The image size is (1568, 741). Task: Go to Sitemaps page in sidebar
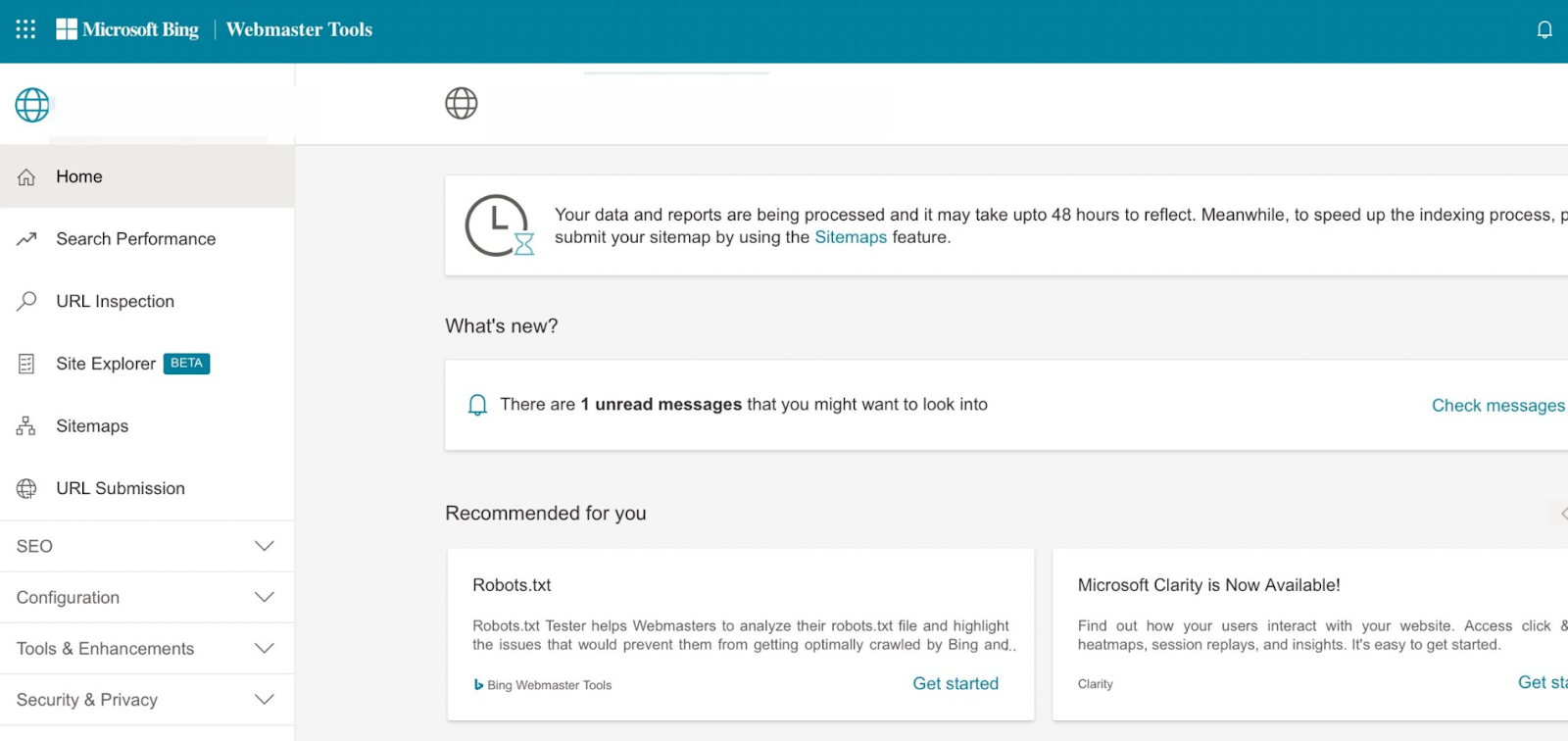[x=92, y=426]
